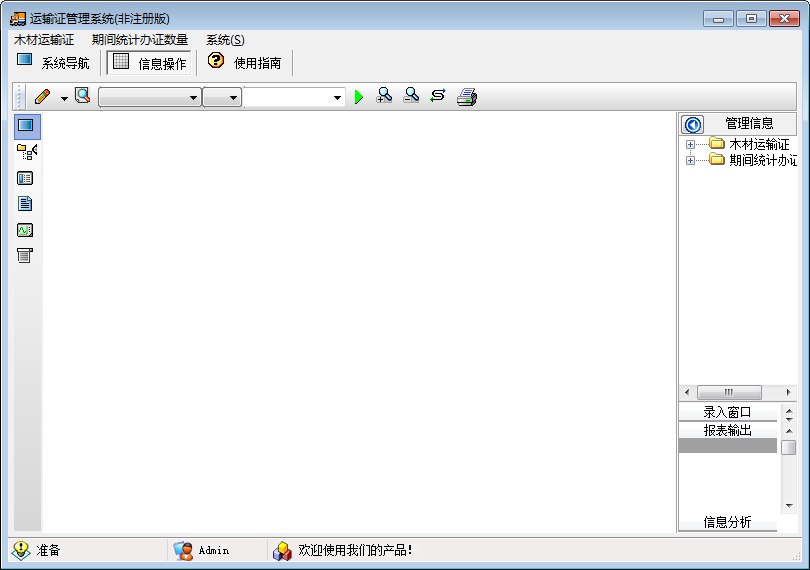Viewport: 810px width, 570px height.
Task: Click the pencil edit icon in toolbar
Action: pyautogui.click(x=42, y=96)
